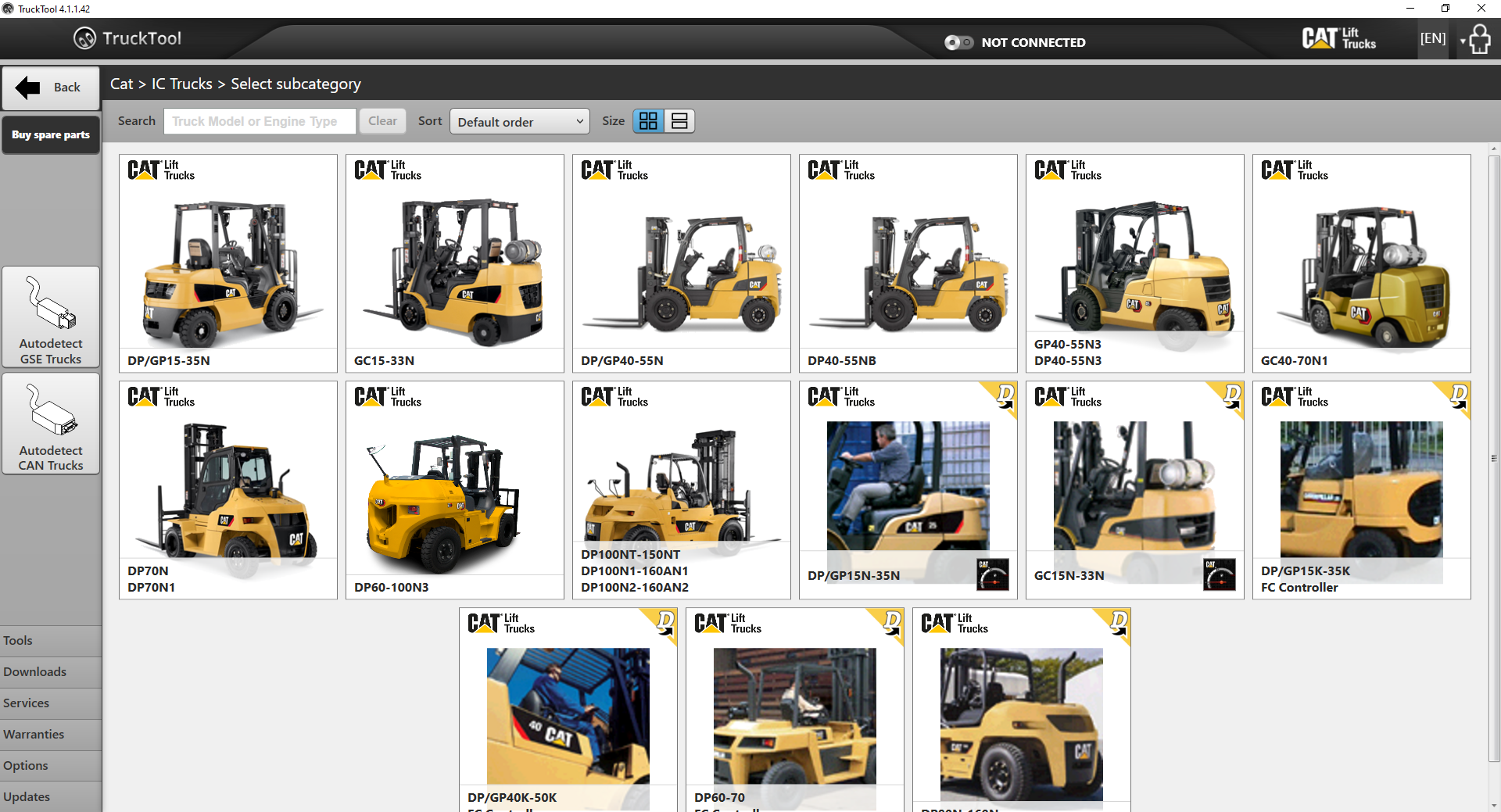Screen dimensions: 1501x812
Task: Open the Updates sidebar item
Action: 51,796
